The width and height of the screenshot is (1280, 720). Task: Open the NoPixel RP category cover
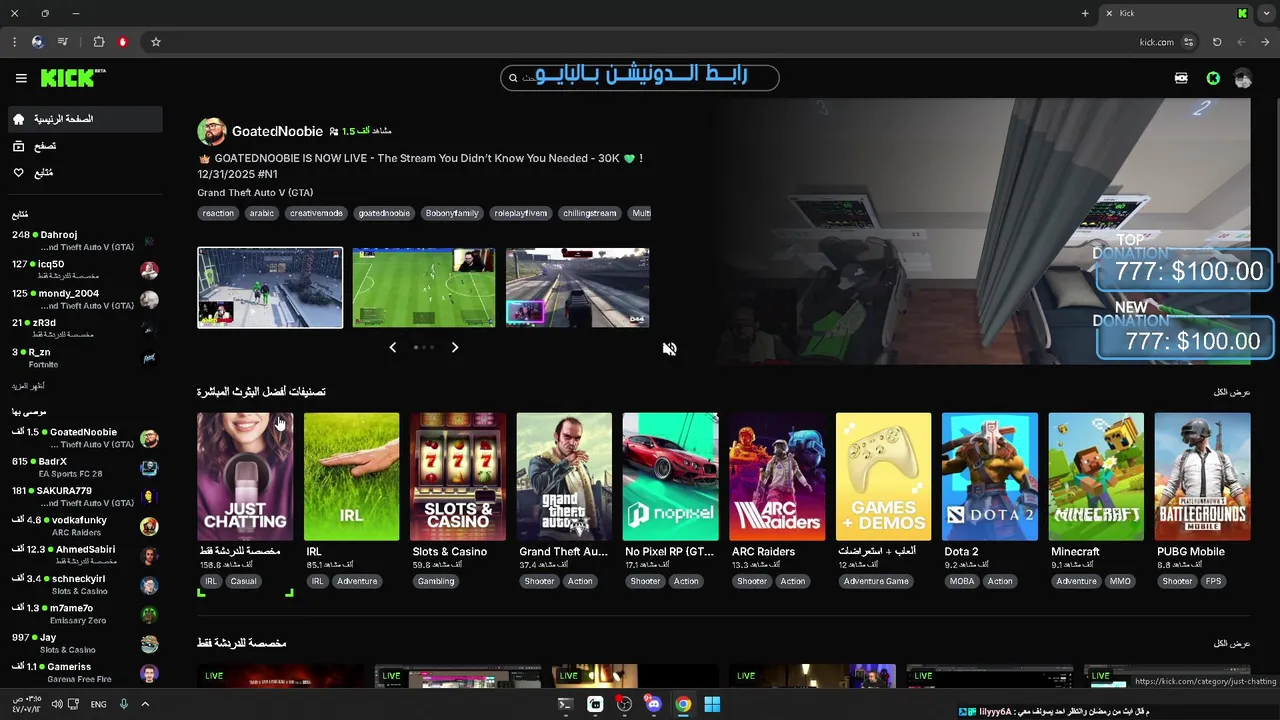click(670, 476)
